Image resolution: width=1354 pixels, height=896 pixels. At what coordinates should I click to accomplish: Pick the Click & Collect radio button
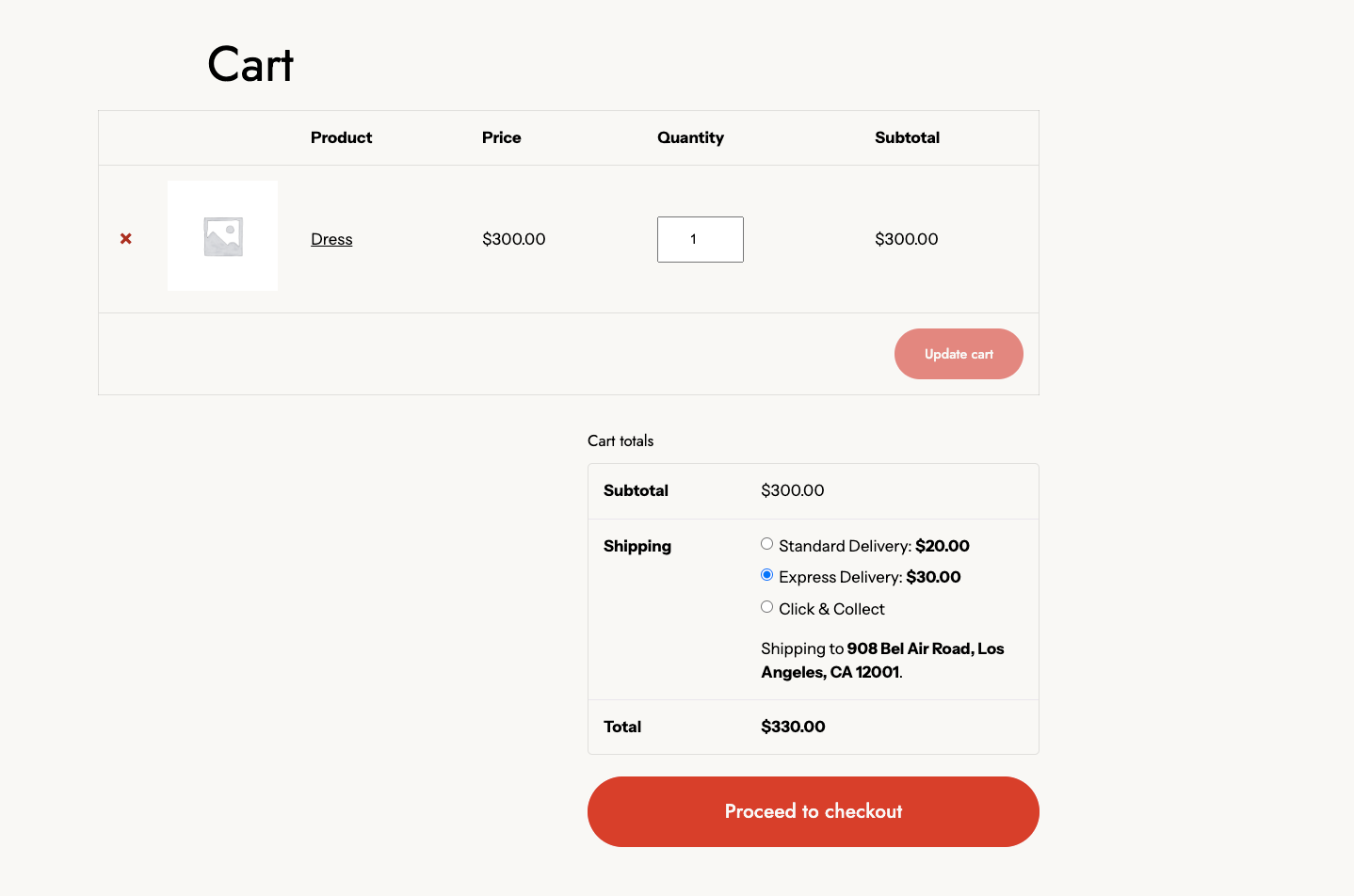click(767, 607)
